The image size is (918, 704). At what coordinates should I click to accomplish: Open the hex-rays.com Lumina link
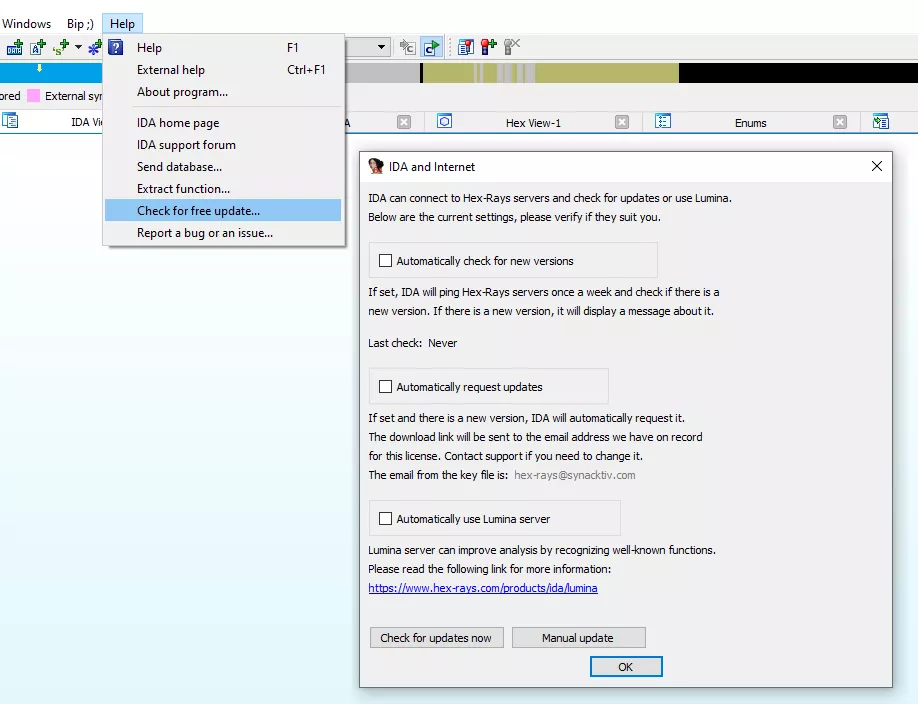click(483, 588)
